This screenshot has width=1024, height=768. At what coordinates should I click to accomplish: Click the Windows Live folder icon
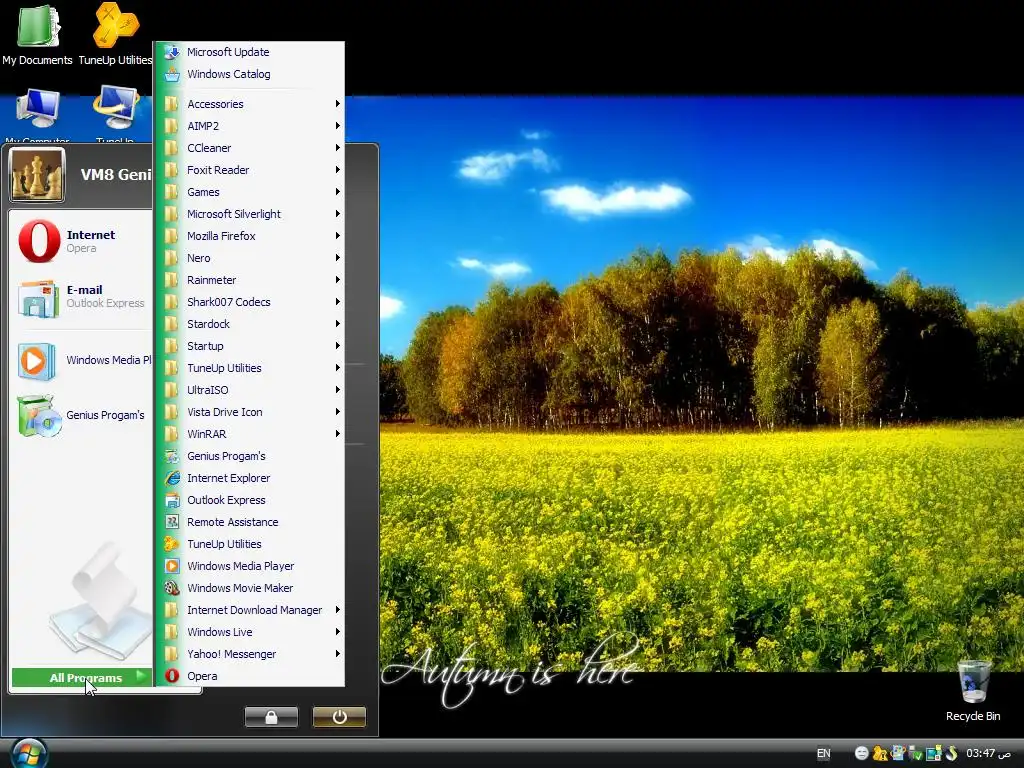tap(172, 632)
